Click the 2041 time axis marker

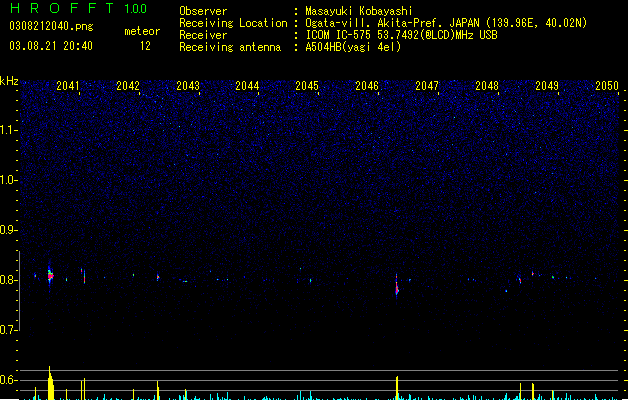coord(67,86)
